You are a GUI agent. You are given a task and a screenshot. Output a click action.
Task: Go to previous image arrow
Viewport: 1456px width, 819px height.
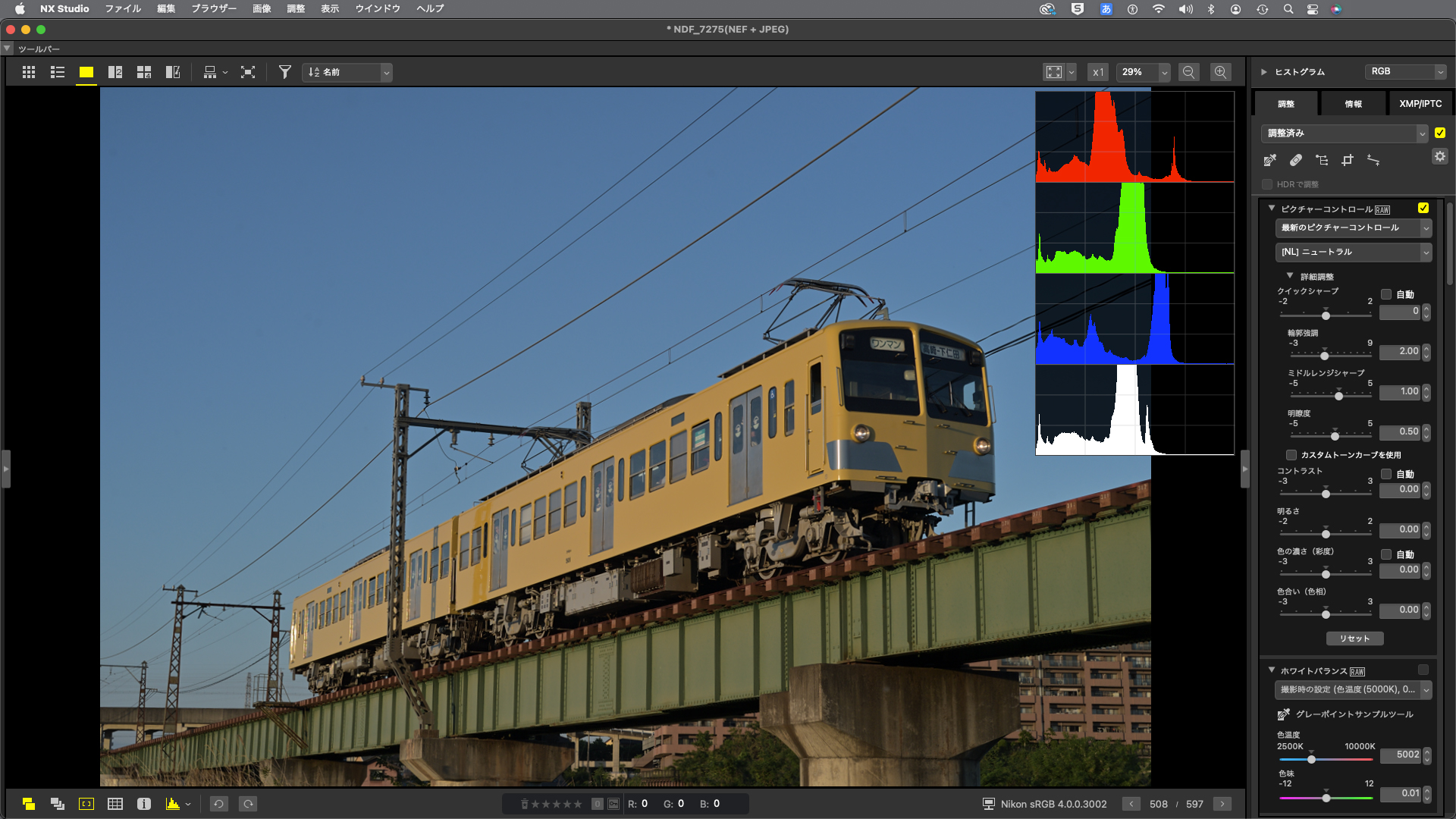(x=1131, y=804)
